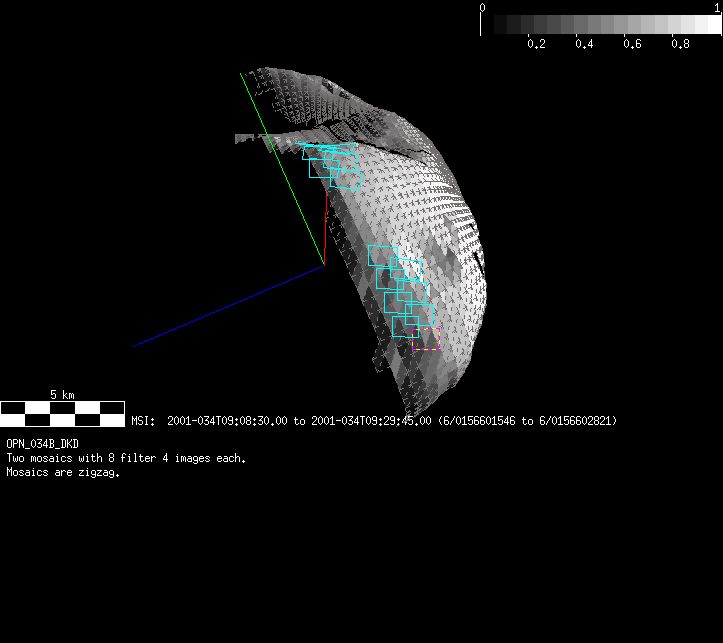Click the "Two mosaics with 8 filter" description line

(126, 458)
